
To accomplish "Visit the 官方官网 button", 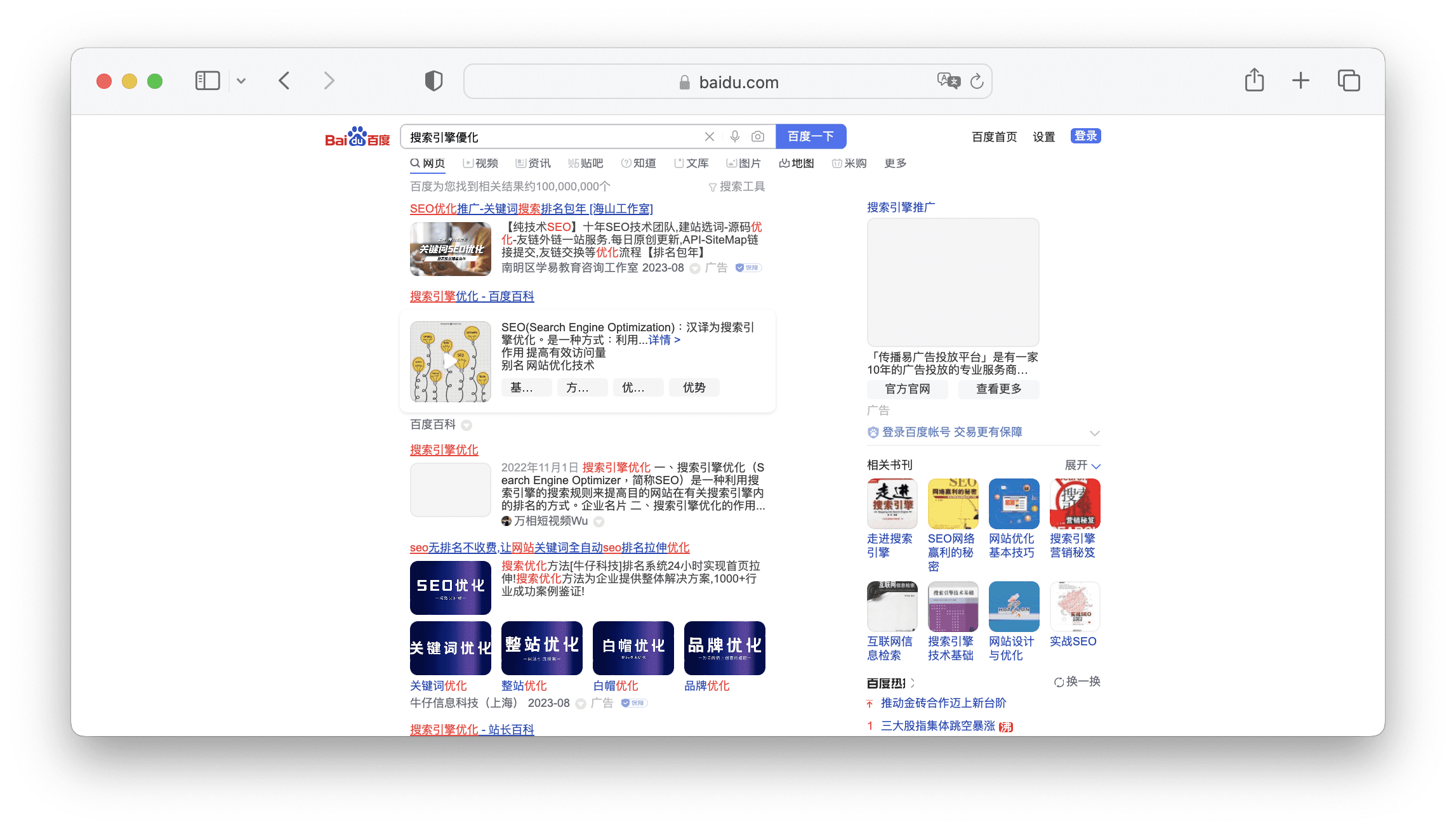I will tap(908, 389).
